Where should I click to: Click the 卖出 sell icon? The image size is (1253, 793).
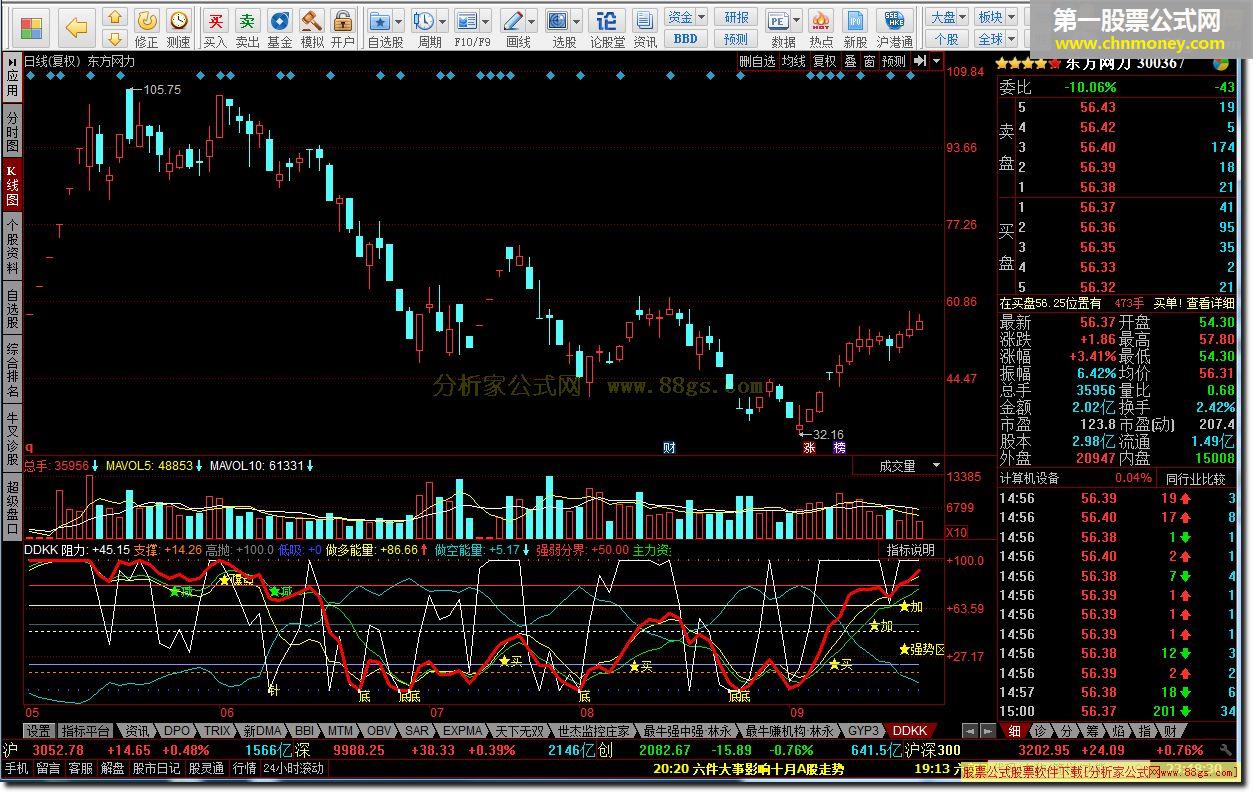click(247, 27)
